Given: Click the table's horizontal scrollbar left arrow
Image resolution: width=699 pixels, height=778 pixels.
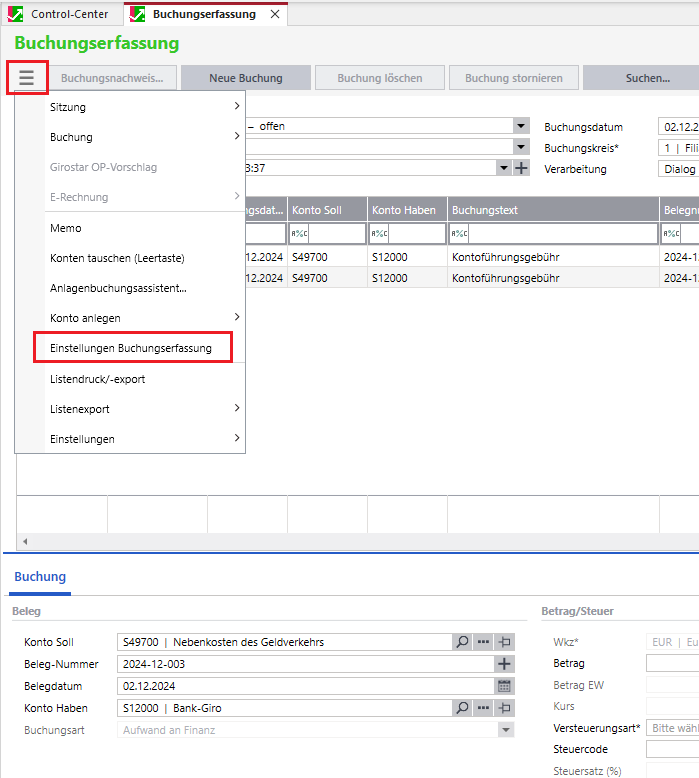Looking at the screenshot, I should tap(24, 541).
